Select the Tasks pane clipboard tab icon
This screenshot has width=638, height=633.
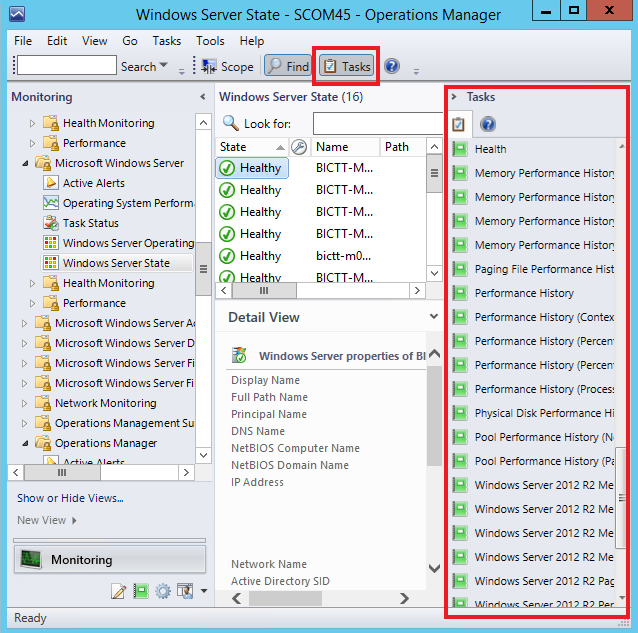(459, 124)
